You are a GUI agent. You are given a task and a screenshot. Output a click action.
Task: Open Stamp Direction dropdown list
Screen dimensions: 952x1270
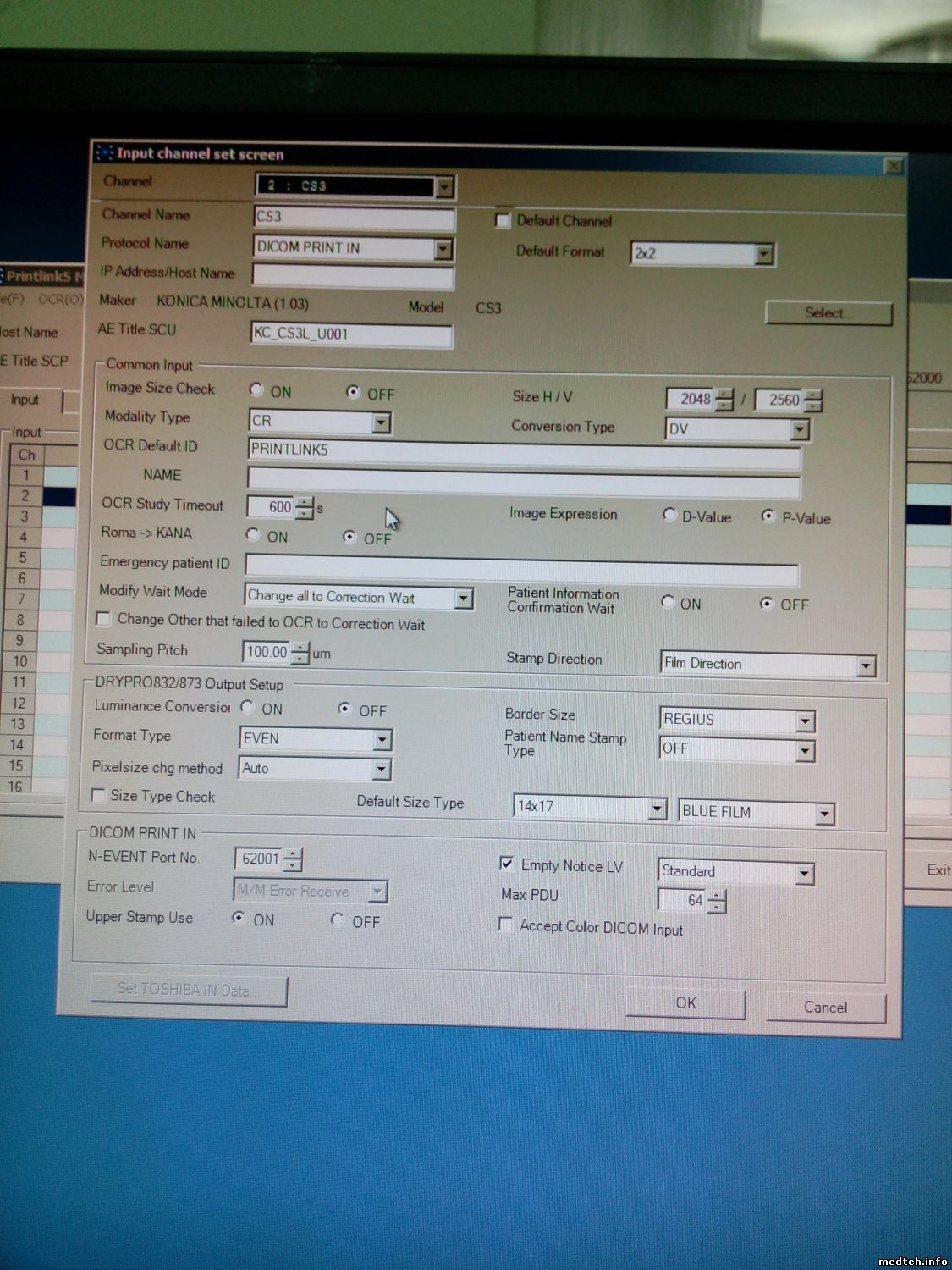(x=865, y=666)
